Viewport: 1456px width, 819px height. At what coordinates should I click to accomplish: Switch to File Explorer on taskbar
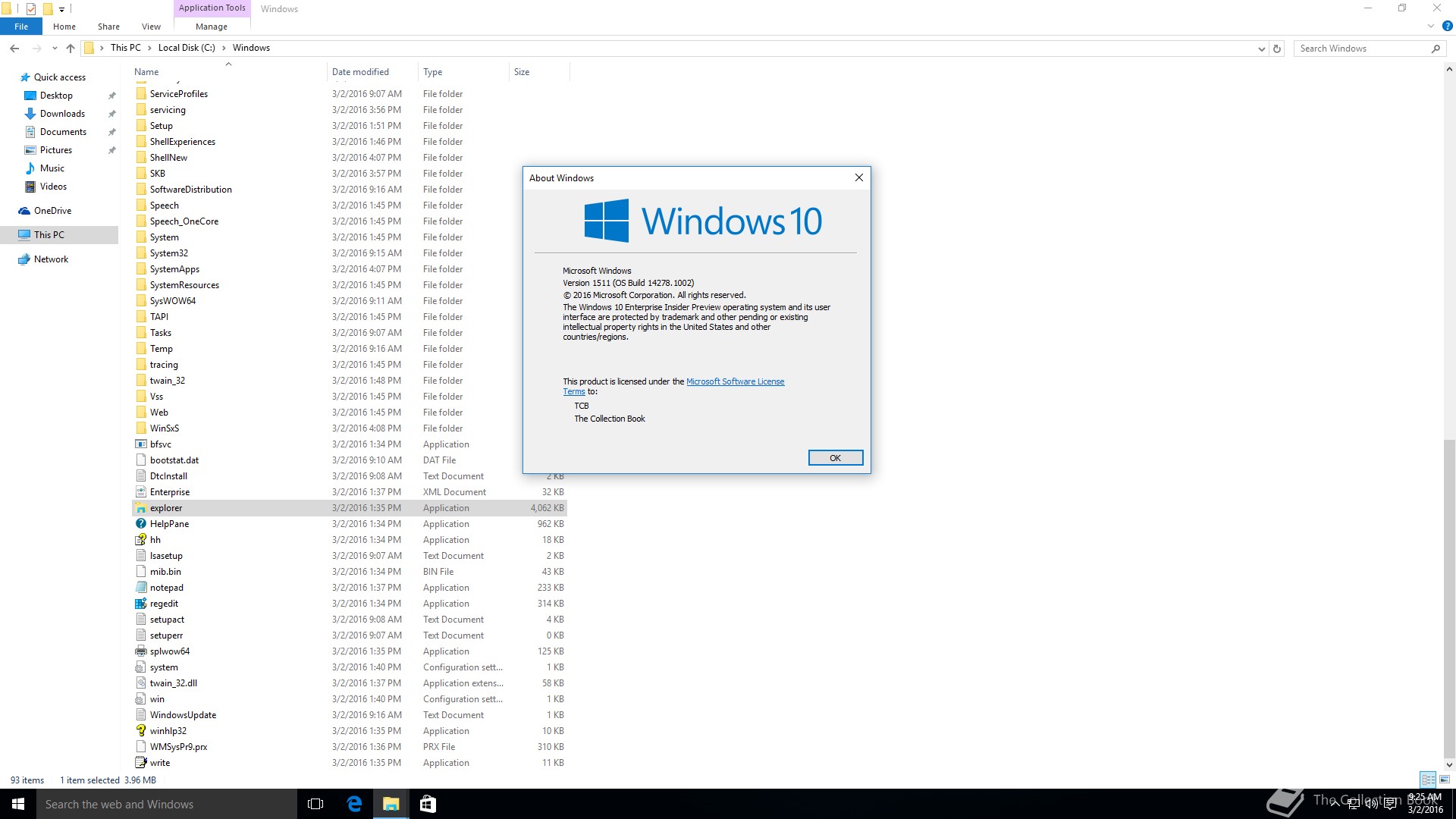point(391,804)
